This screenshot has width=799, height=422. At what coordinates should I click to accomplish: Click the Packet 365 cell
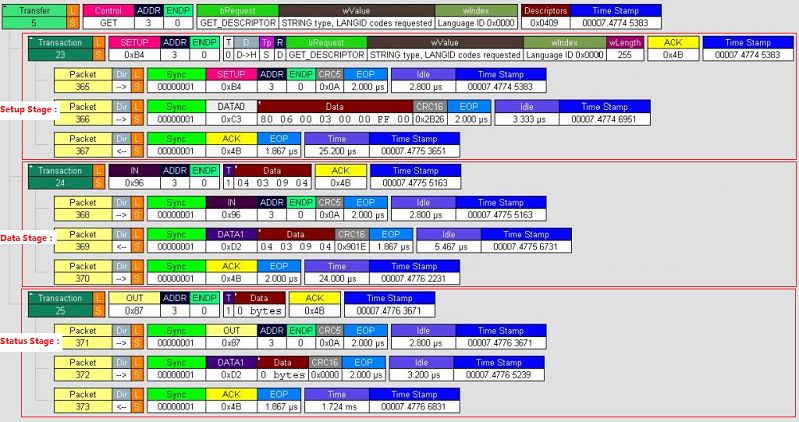click(81, 81)
